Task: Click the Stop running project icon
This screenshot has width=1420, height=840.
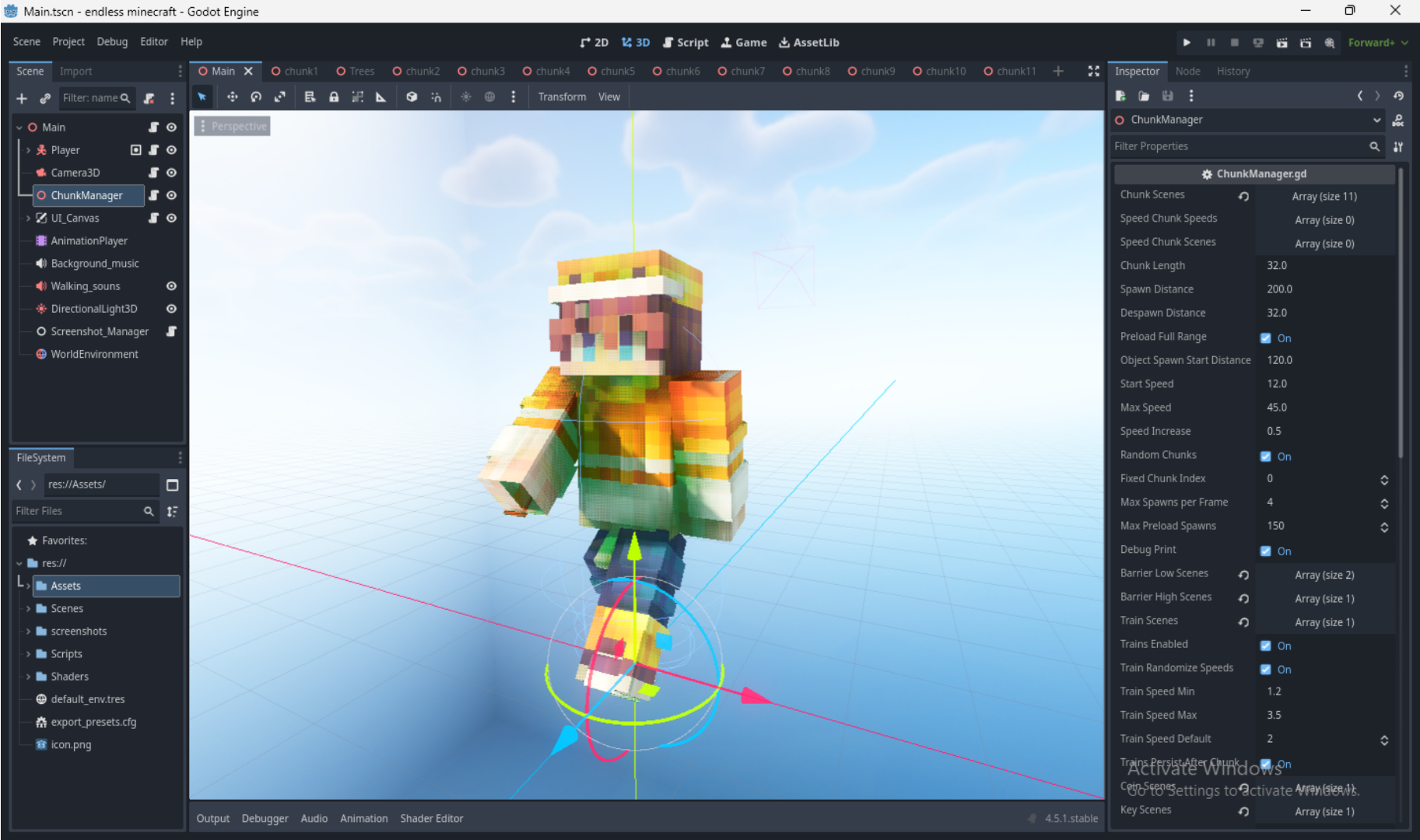Action: tap(1235, 43)
